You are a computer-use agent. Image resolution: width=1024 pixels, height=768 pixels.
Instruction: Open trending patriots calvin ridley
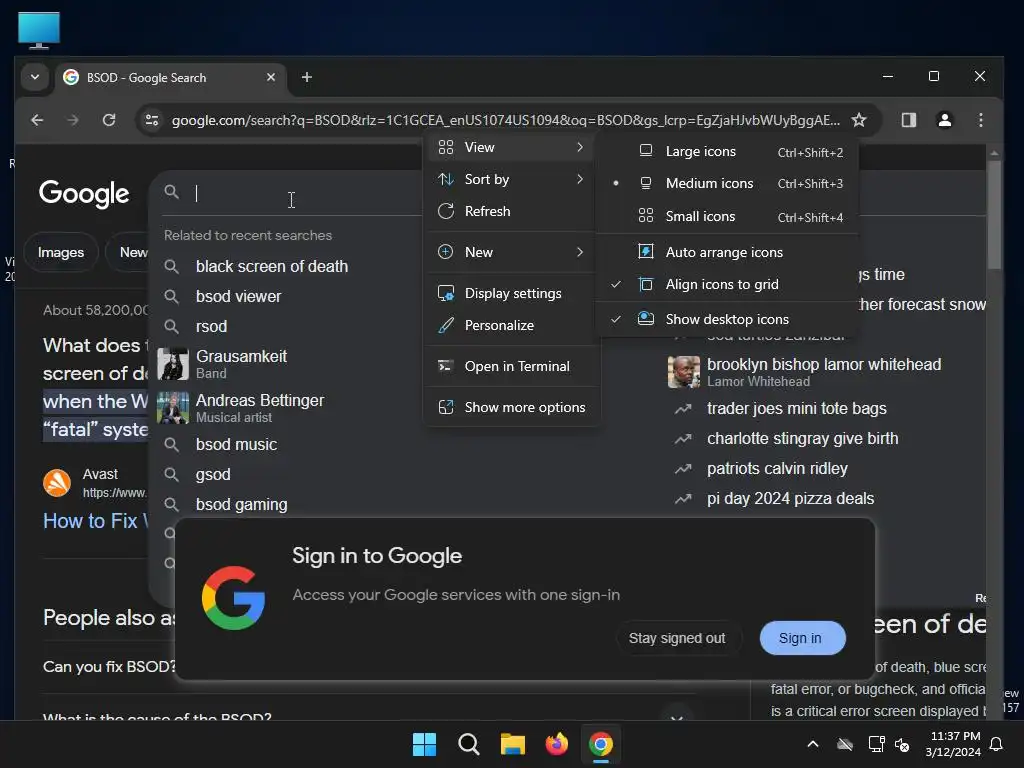click(x=777, y=469)
